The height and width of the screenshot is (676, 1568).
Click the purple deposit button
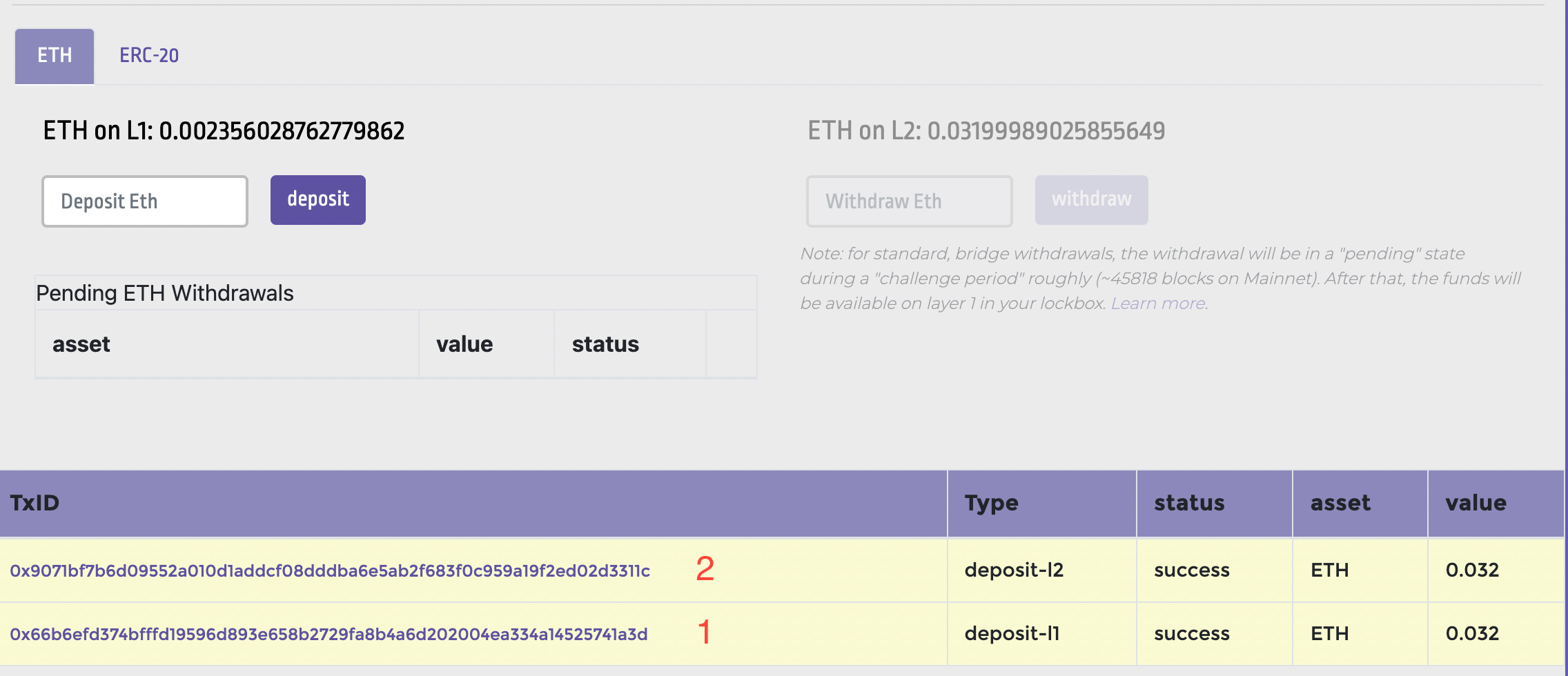[318, 199]
